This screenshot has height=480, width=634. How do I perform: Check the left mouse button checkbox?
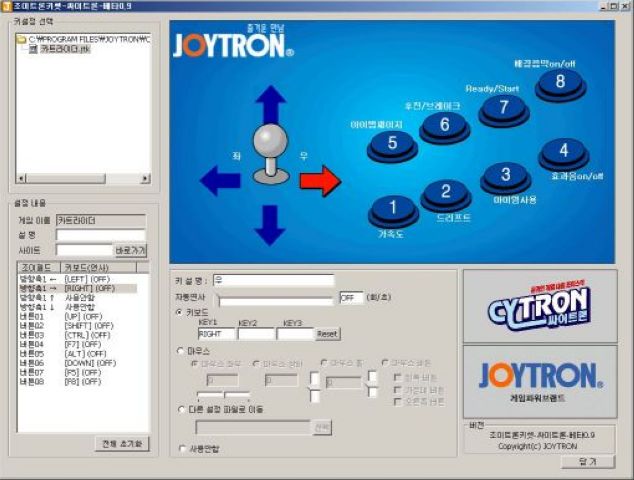click(x=397, y=377)
